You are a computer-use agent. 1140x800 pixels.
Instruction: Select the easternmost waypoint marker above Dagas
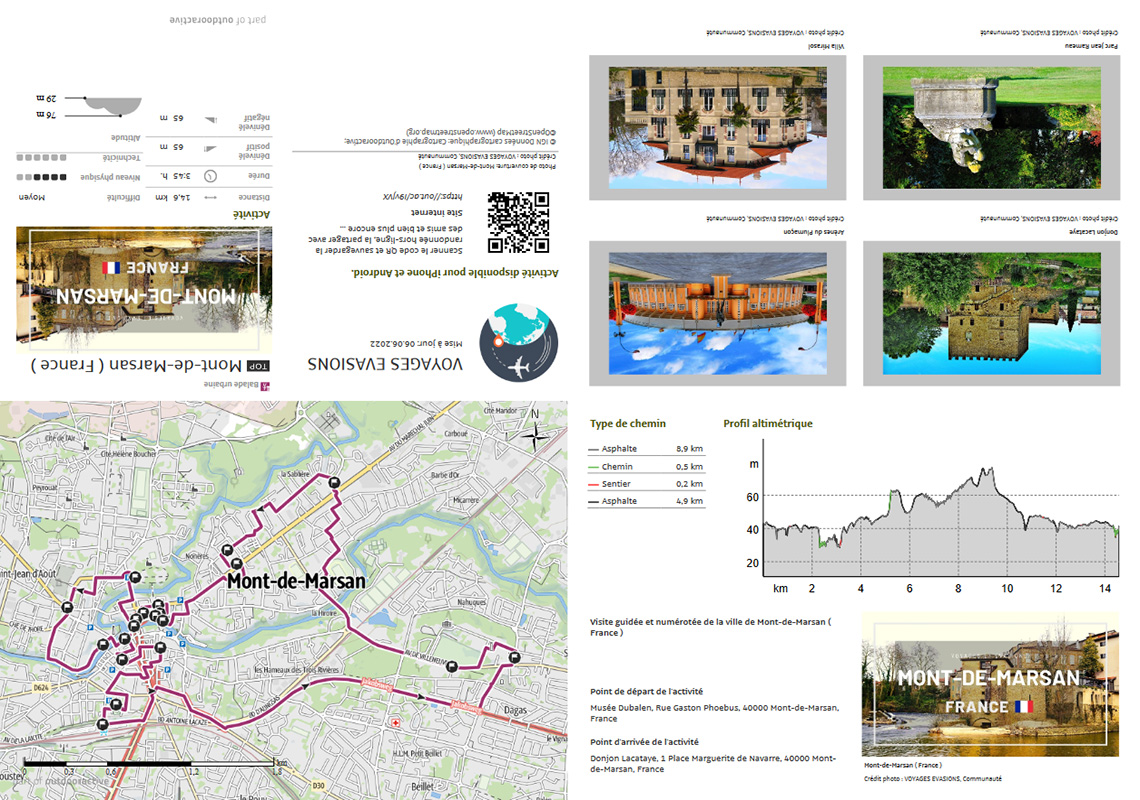point(515,657)
